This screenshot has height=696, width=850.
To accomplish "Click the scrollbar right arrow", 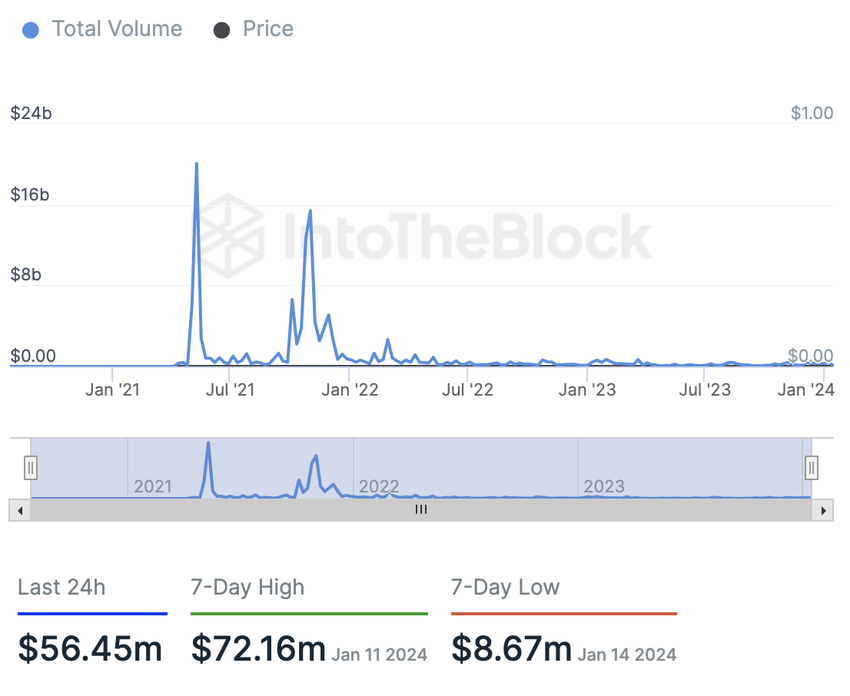I will coord(823,510).
